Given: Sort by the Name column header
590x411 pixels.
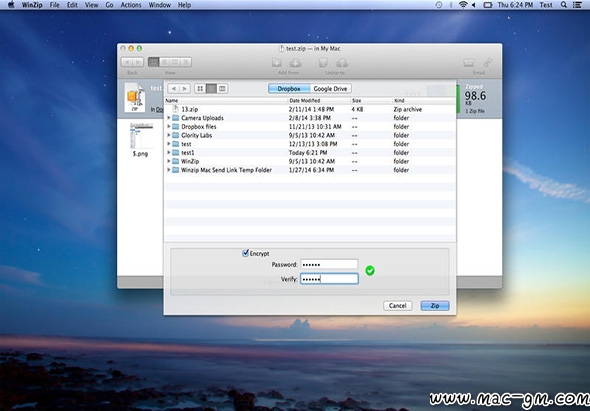Looking at the screenshot, I should coord(226,100).
